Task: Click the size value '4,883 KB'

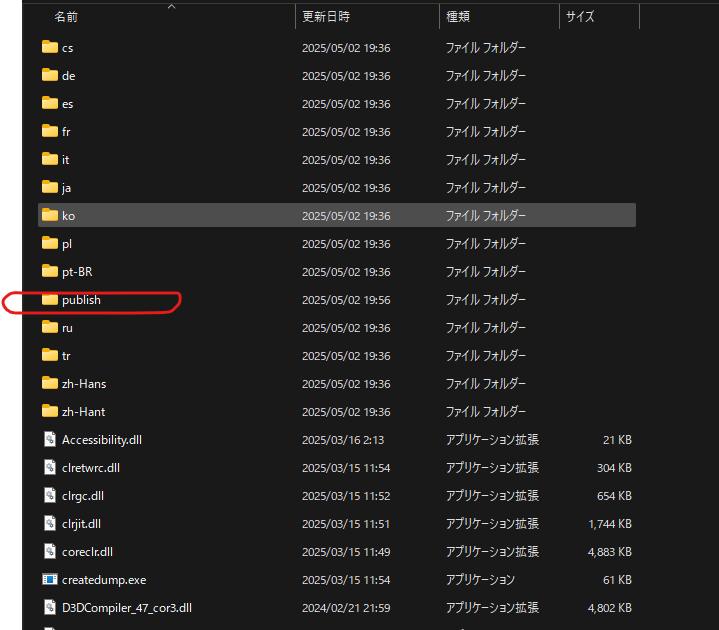Action: tap(610, 552)
